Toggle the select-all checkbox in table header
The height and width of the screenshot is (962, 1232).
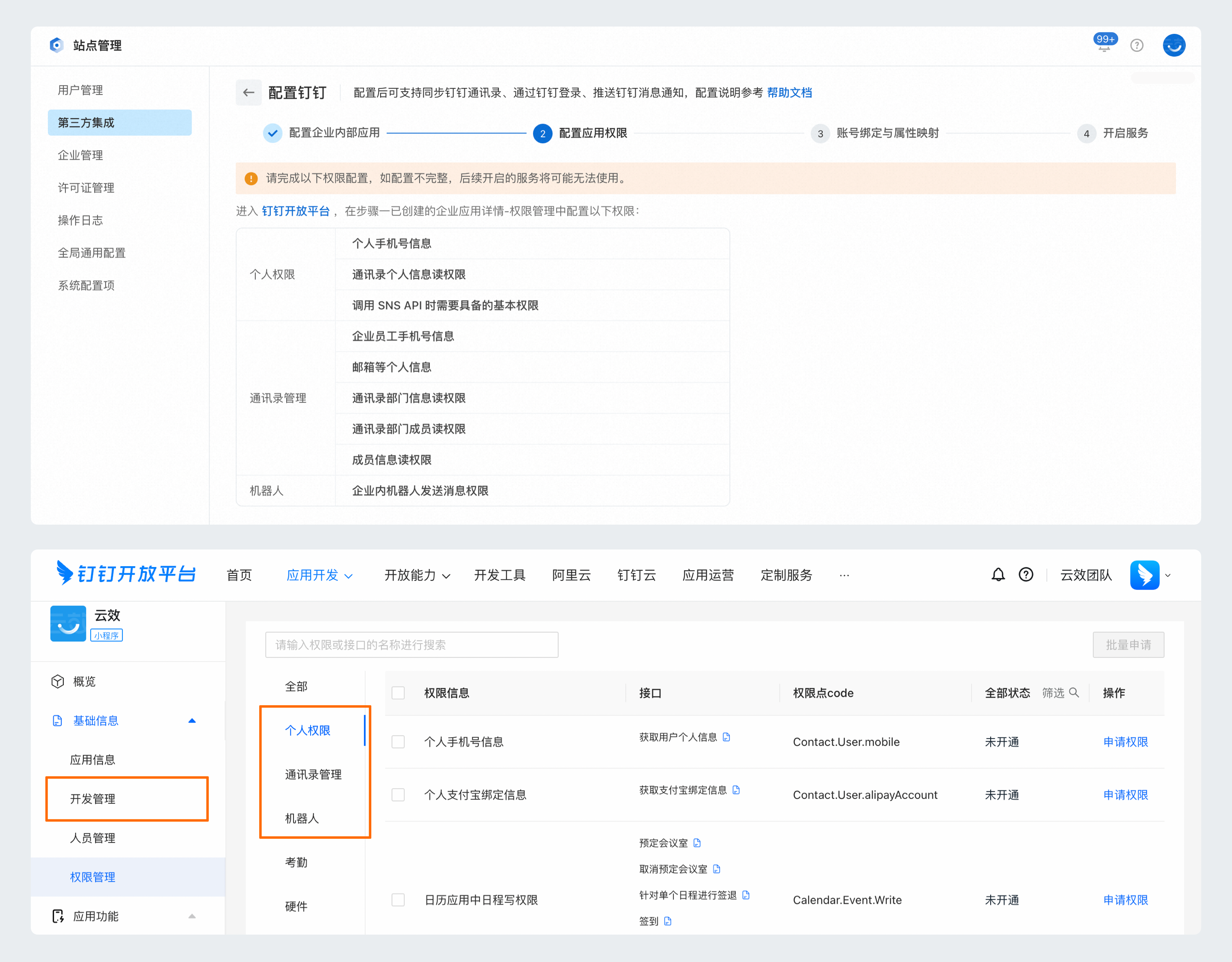pyautogui.click(x=398, y=693)
